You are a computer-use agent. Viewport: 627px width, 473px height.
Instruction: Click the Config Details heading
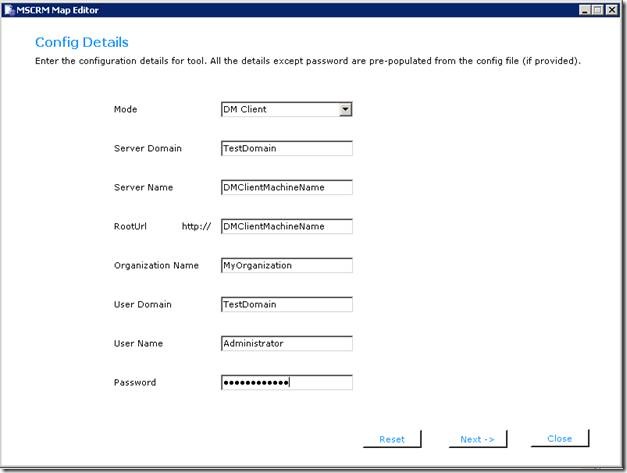(x=81, y=43)
